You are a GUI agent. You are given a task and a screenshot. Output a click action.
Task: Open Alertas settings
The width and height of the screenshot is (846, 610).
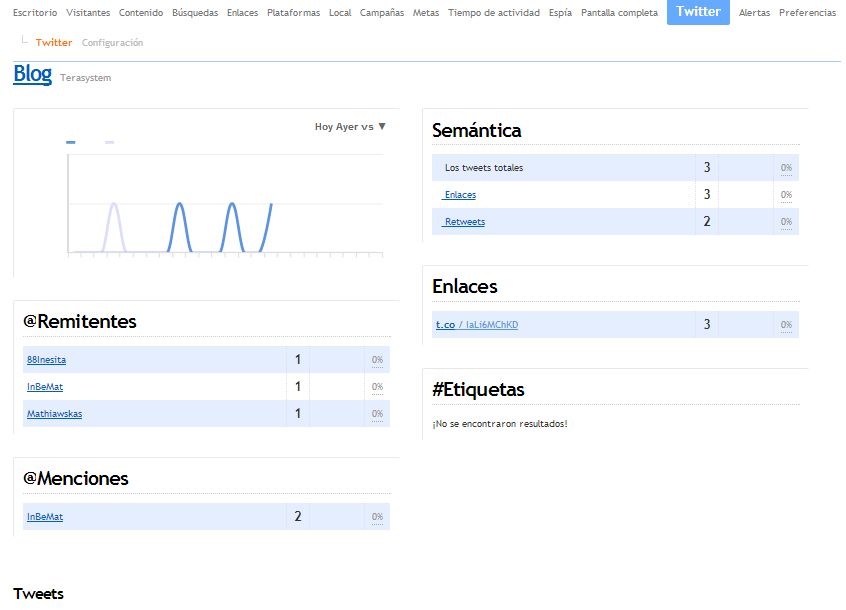tap(753, 13)
